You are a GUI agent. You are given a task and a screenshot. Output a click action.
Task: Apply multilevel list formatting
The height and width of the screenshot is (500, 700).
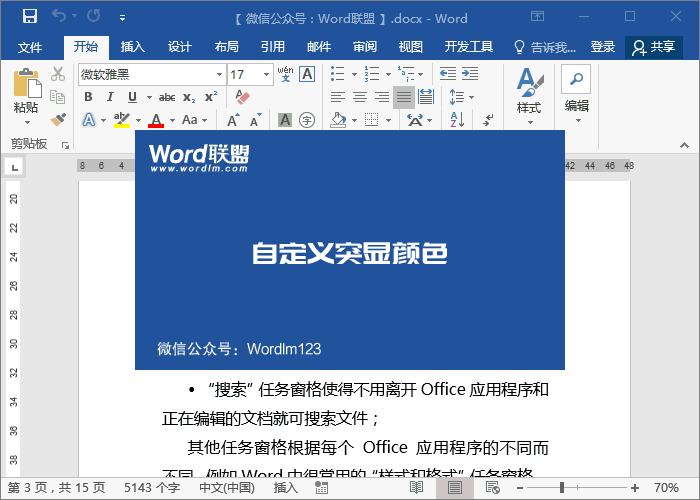tap(406, 74)
